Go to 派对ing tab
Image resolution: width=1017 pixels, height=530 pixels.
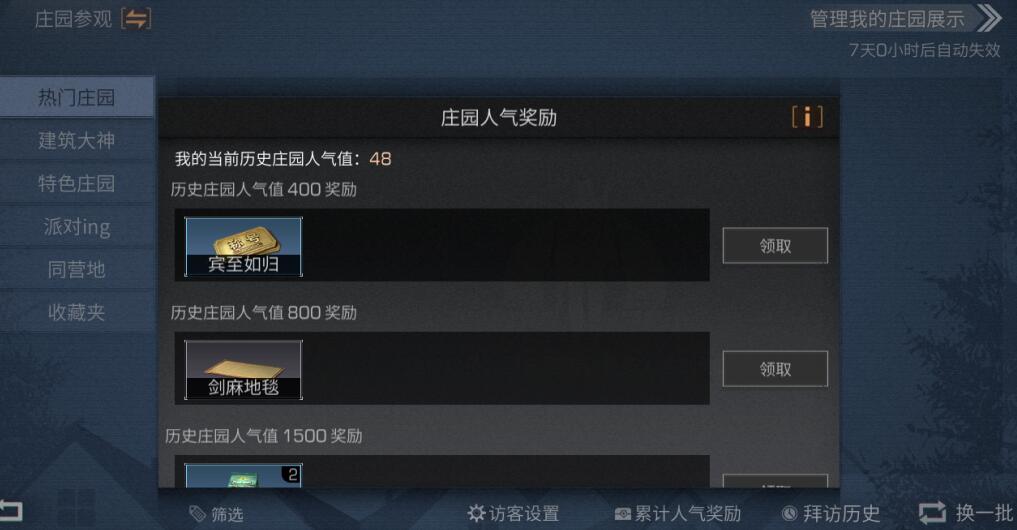[77, 226]
